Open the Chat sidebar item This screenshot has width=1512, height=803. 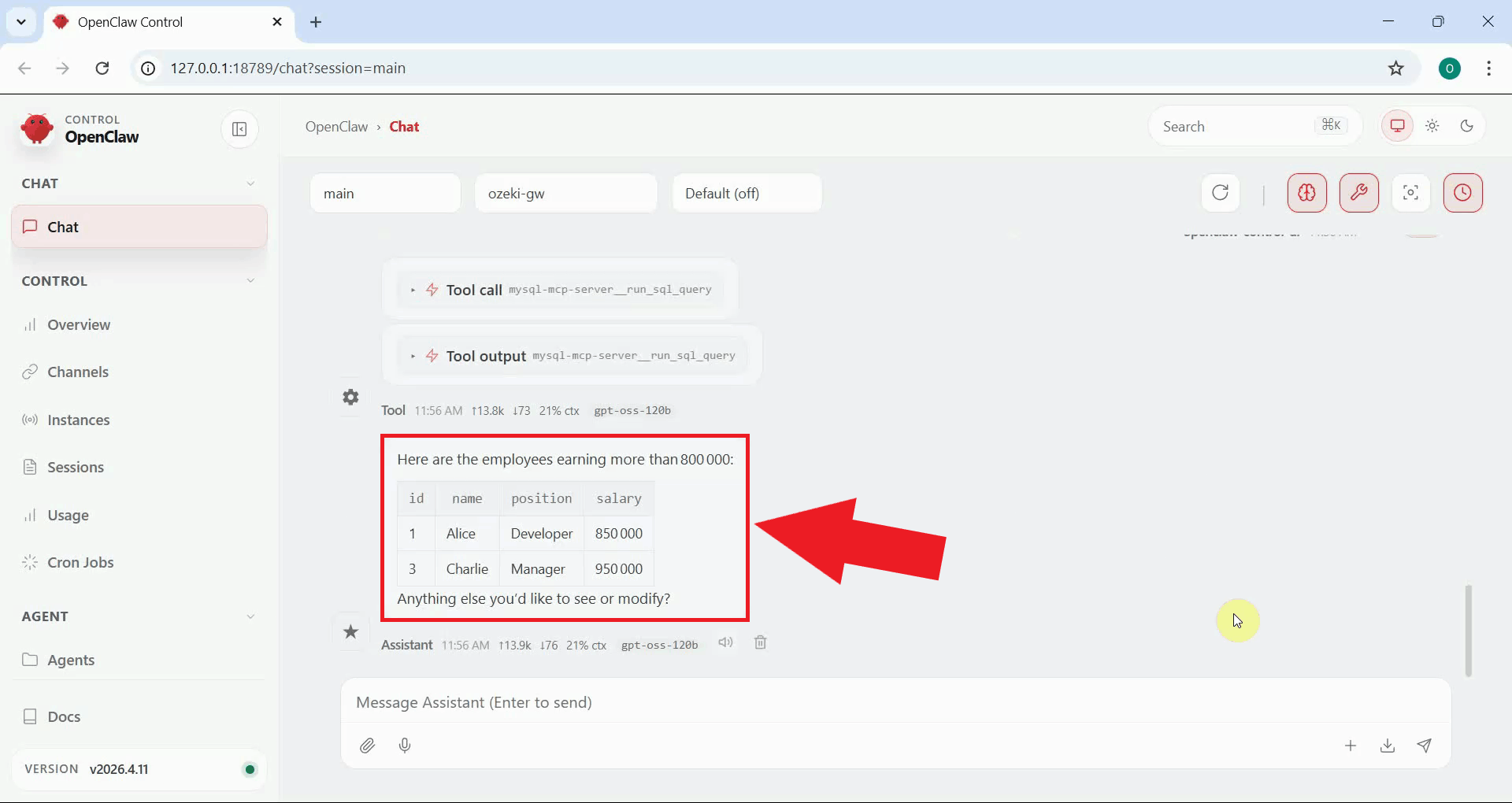pyautogui.click(x=139, y=227)
